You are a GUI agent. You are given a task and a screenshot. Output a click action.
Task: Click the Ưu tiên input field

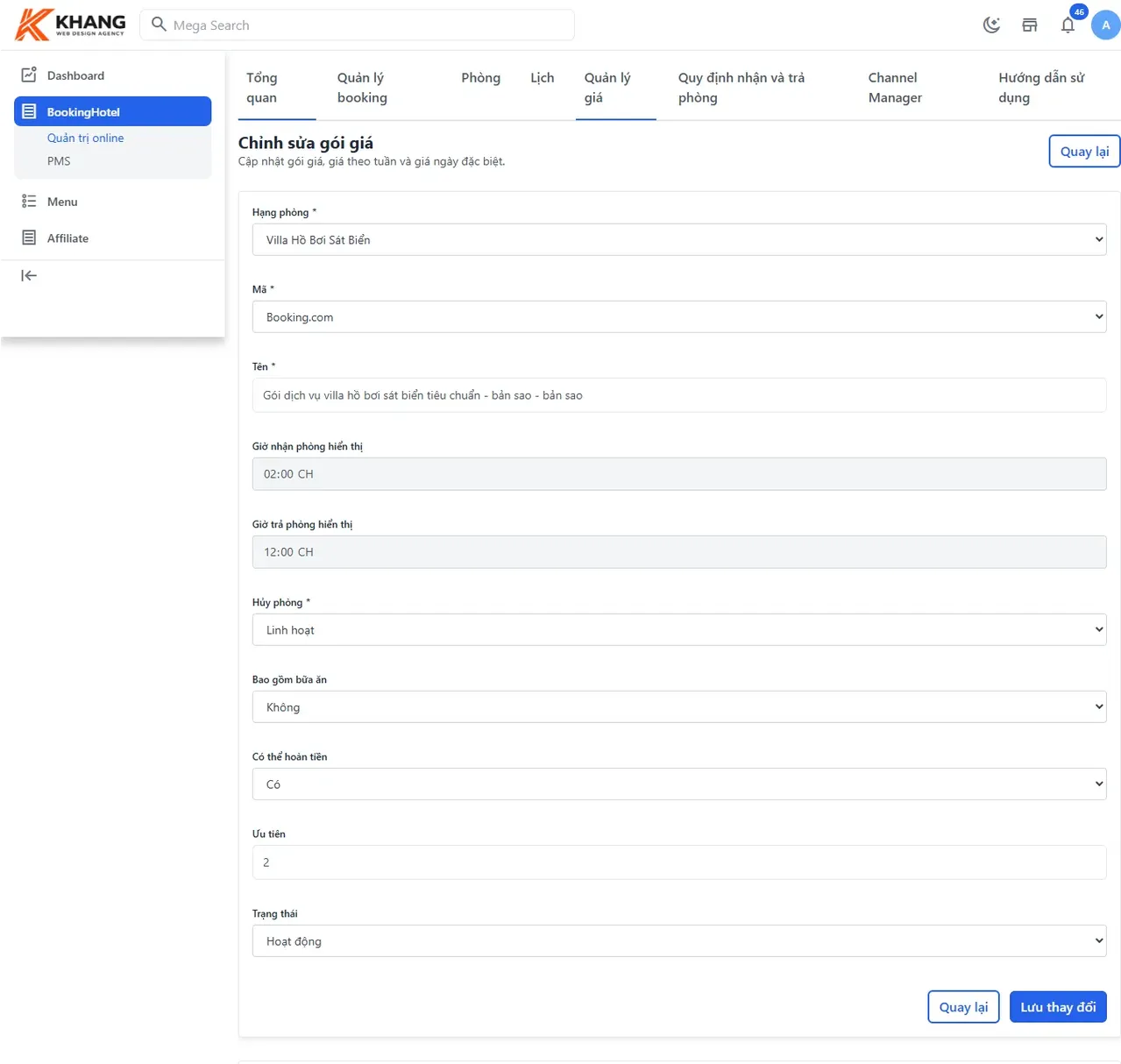pos(679,862)
